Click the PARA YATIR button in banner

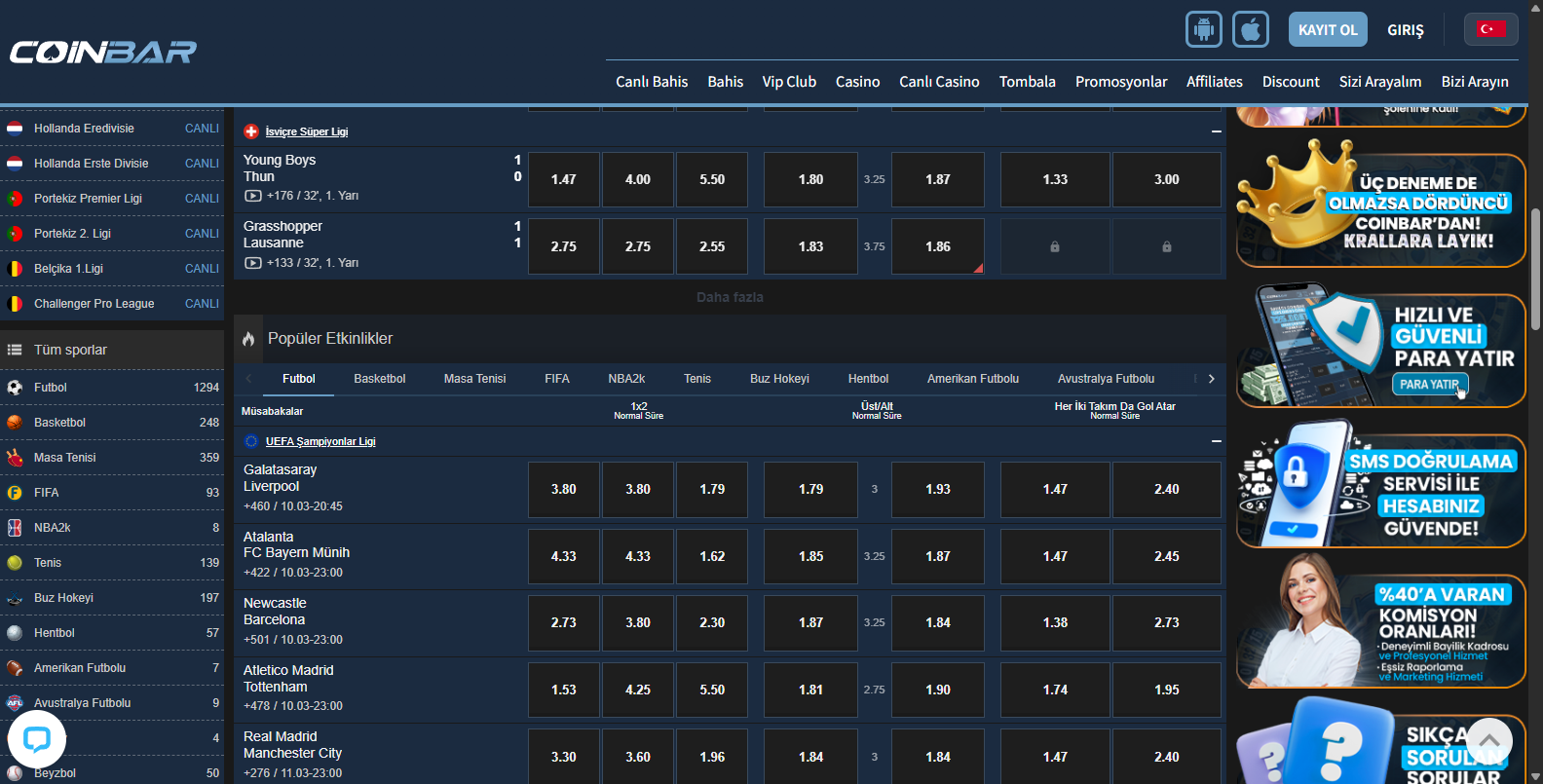click(1429, 385)
